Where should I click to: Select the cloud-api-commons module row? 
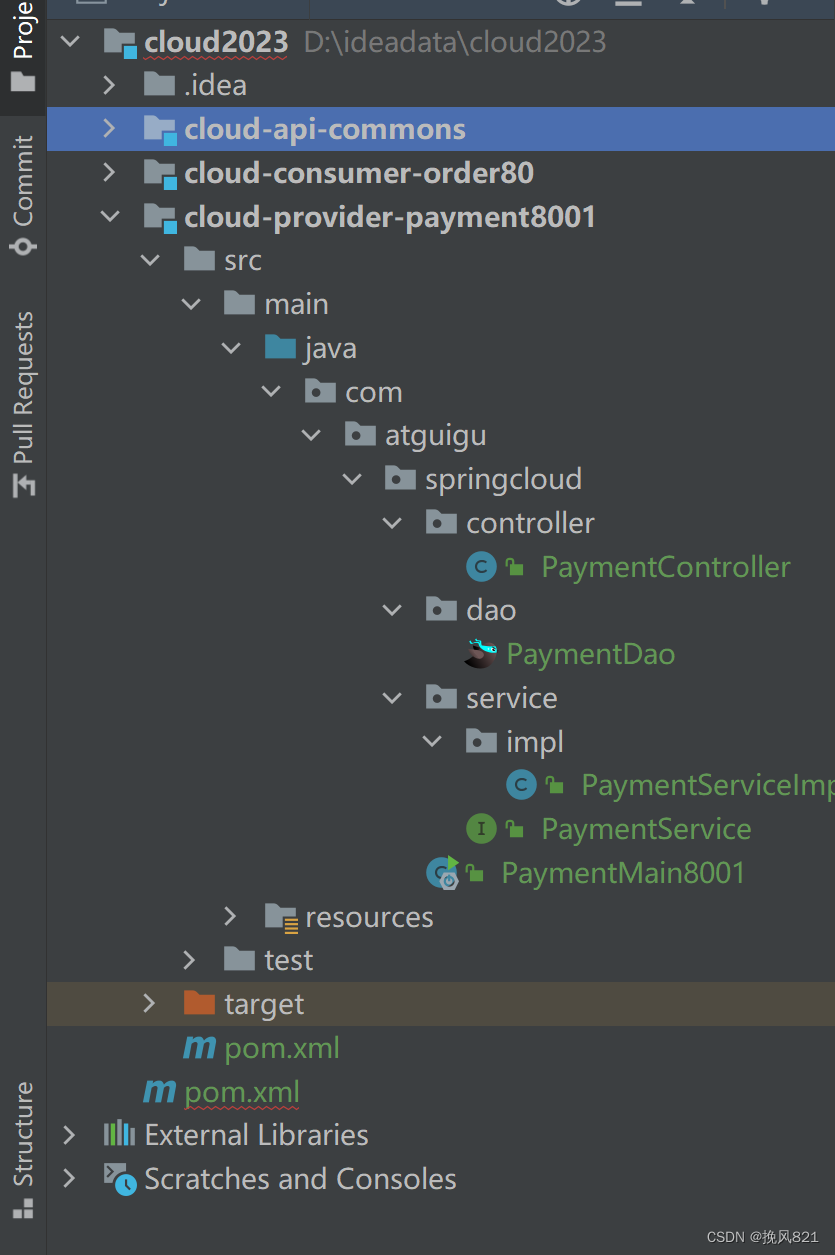(324, 128)
